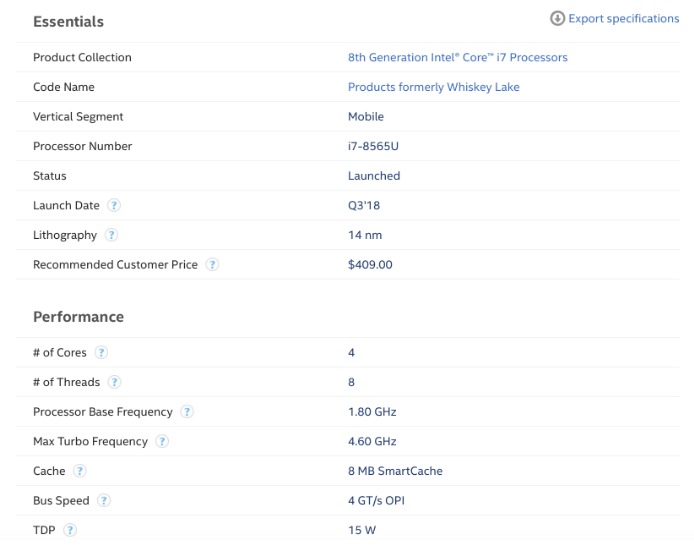The height and width of the screenshot is (545, 694).
Task: Select the Processor Base Frequency label
Action: [x=103, y=412]
